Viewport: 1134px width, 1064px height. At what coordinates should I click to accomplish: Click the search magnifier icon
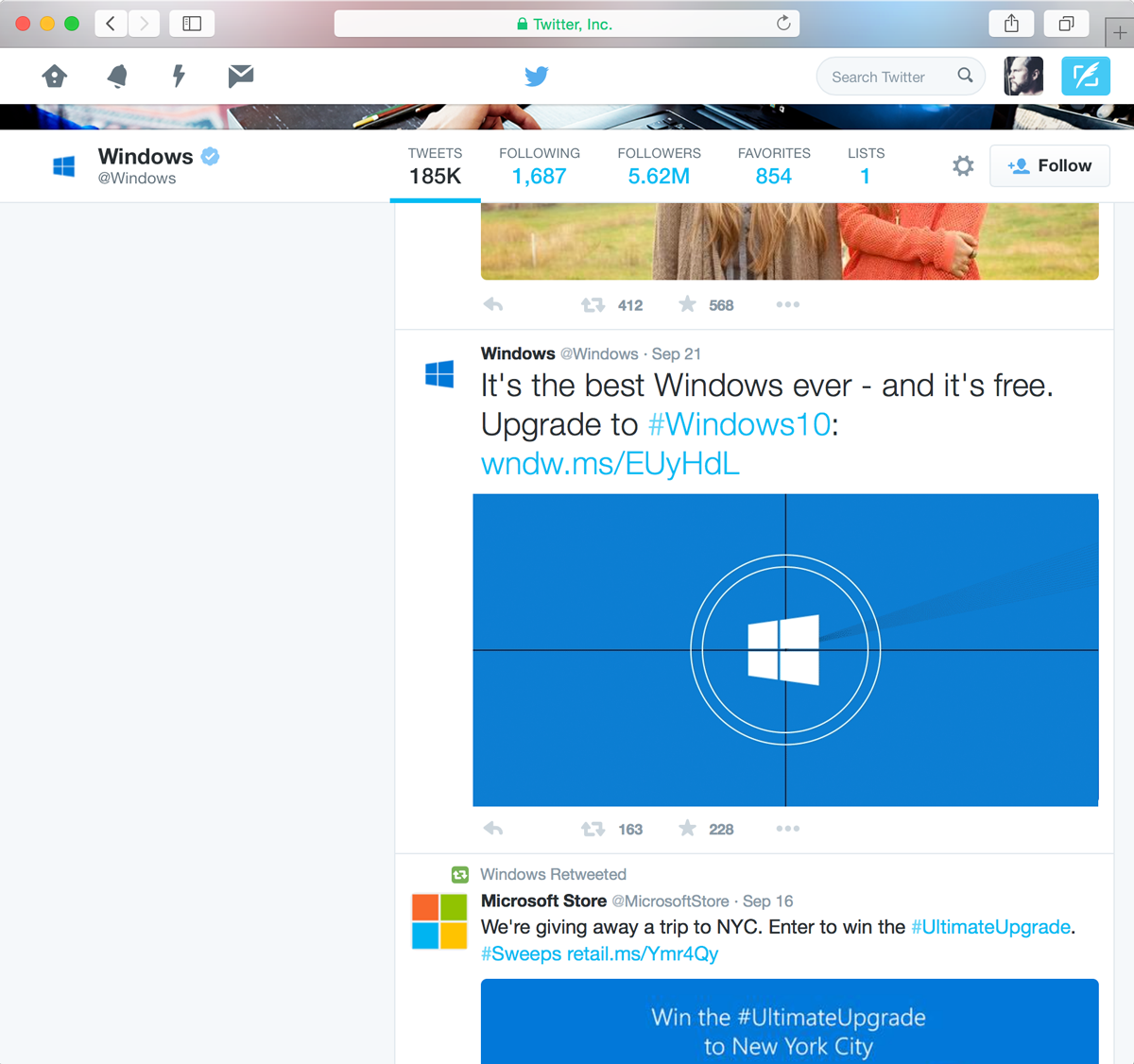pos(965,76)
